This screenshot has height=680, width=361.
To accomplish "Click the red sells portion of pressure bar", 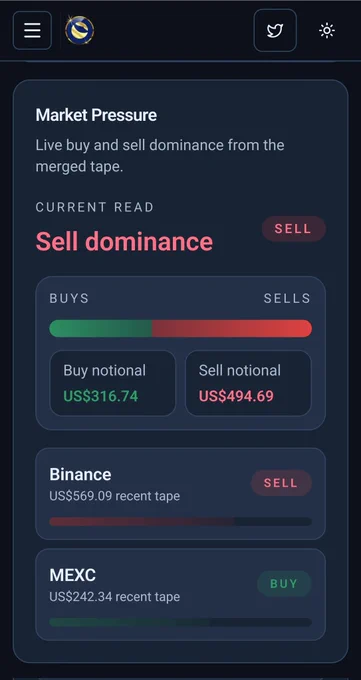I will (232, 328).
